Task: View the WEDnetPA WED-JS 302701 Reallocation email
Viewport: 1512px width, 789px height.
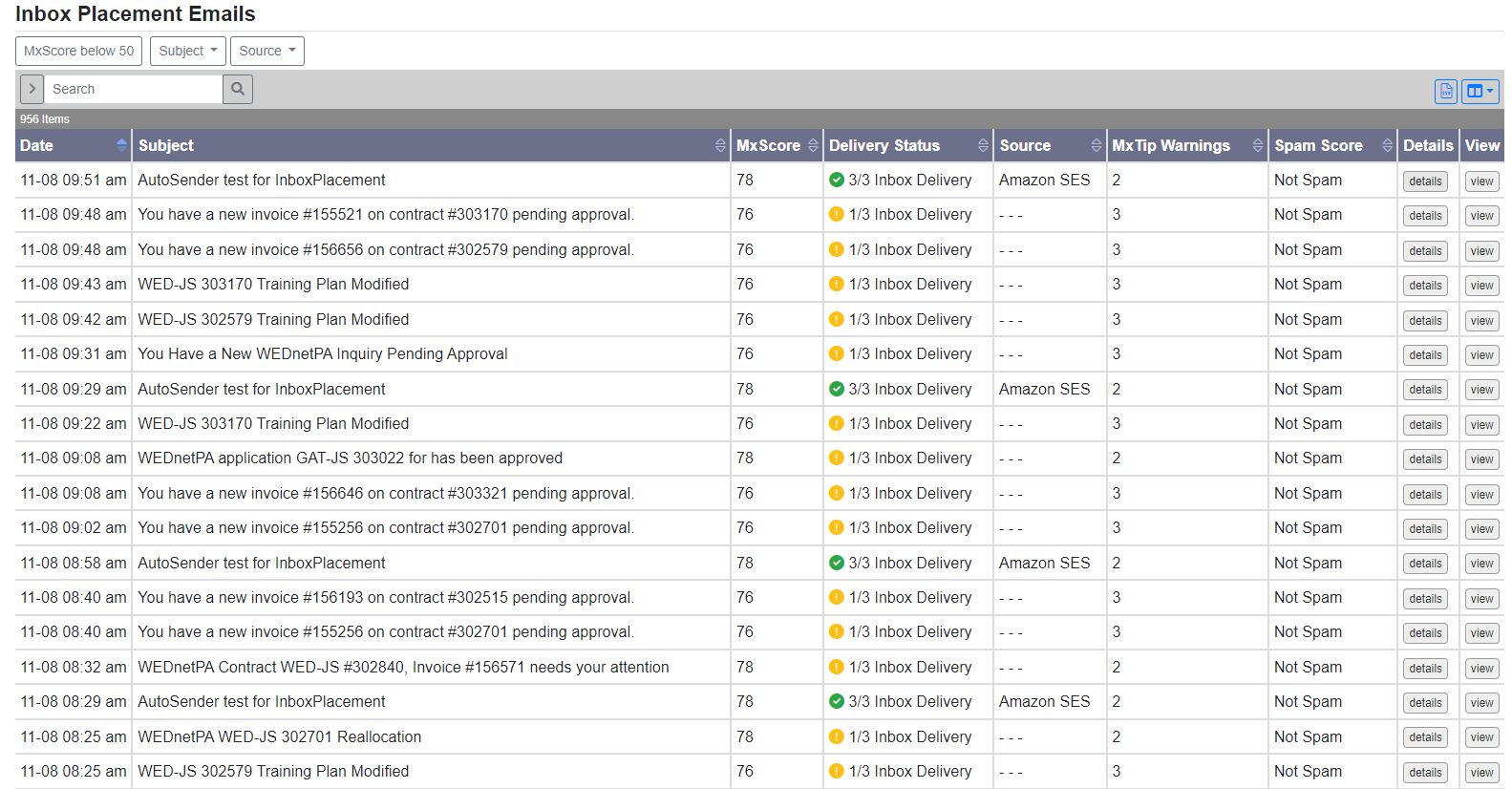Action: 1481,737
